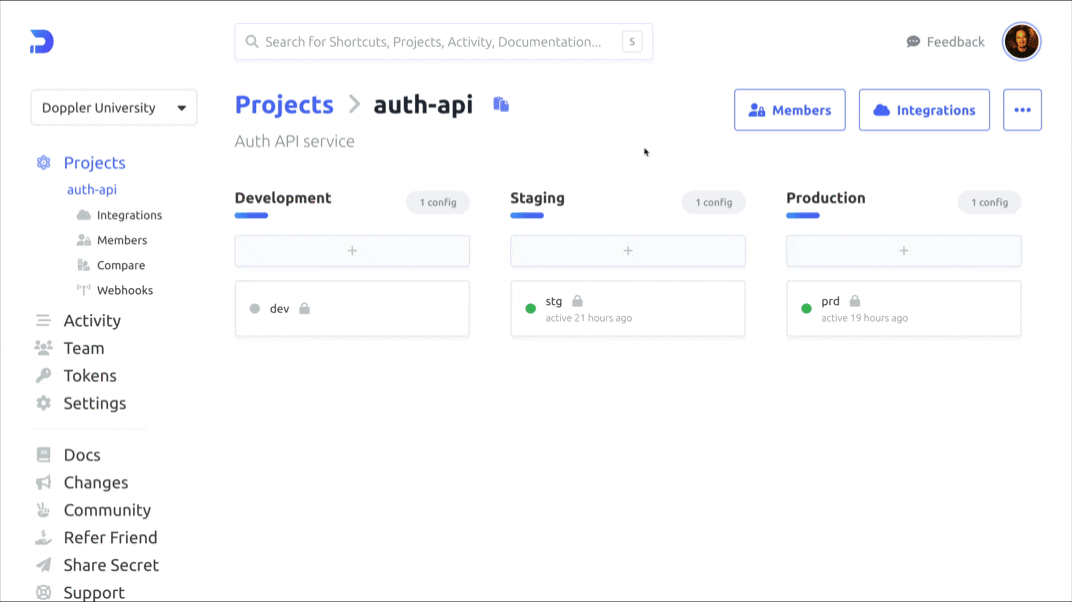Image resolution: width=1072 pixels, height=602 pixels.
Task: Open Tokens from the sidebar
Action: point(90,376)
